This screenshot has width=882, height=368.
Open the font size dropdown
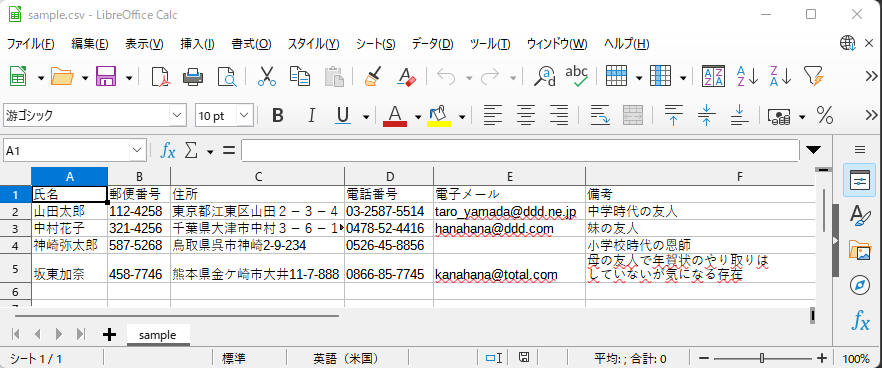pos(244,116)
